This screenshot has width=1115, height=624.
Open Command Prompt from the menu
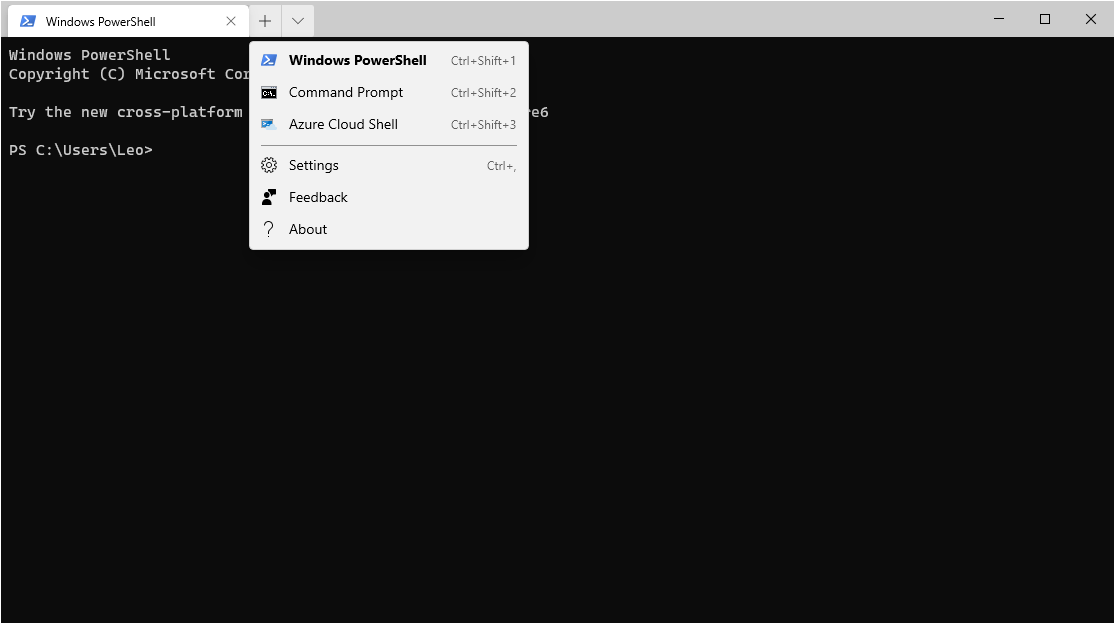click(x=345, y=92)
